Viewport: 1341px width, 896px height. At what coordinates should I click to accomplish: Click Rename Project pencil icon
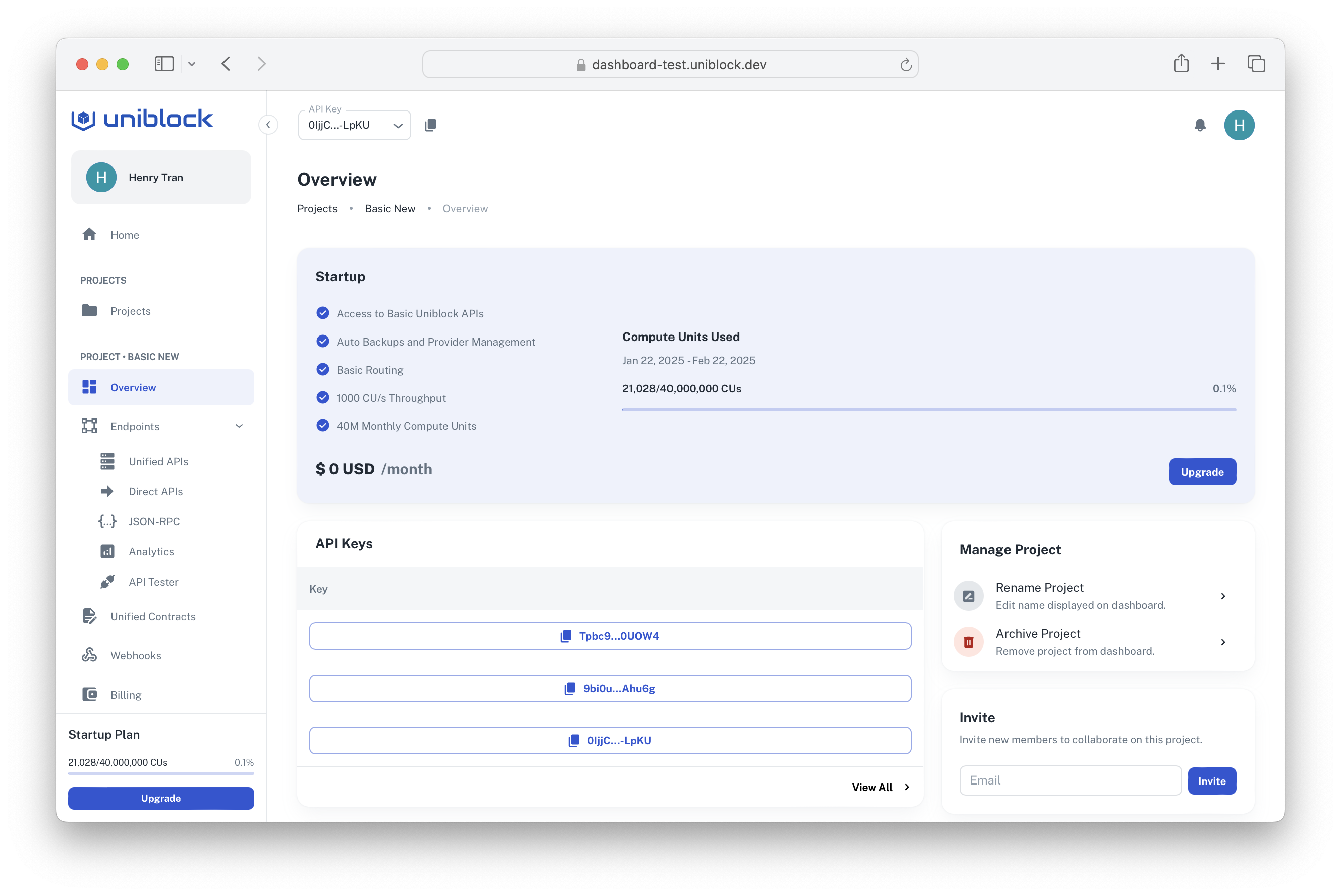point(968,596)
